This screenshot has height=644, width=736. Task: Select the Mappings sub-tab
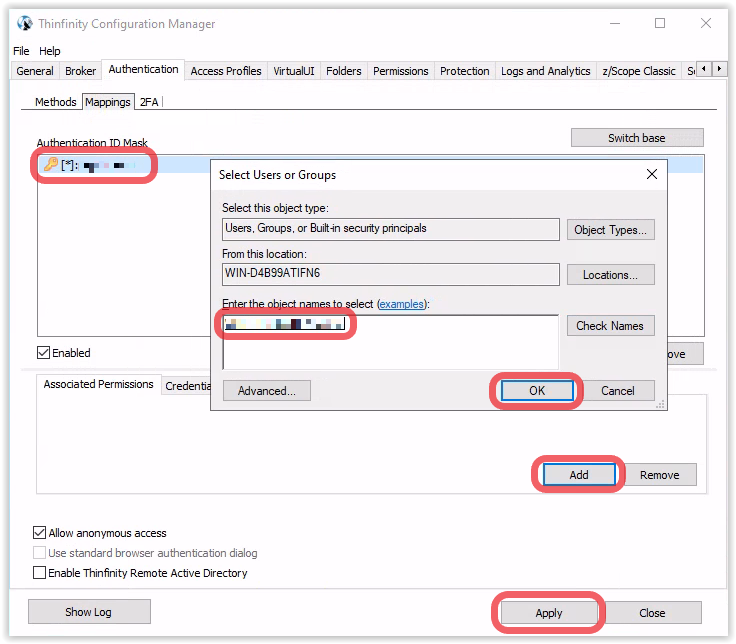click(x=108, y=102)
